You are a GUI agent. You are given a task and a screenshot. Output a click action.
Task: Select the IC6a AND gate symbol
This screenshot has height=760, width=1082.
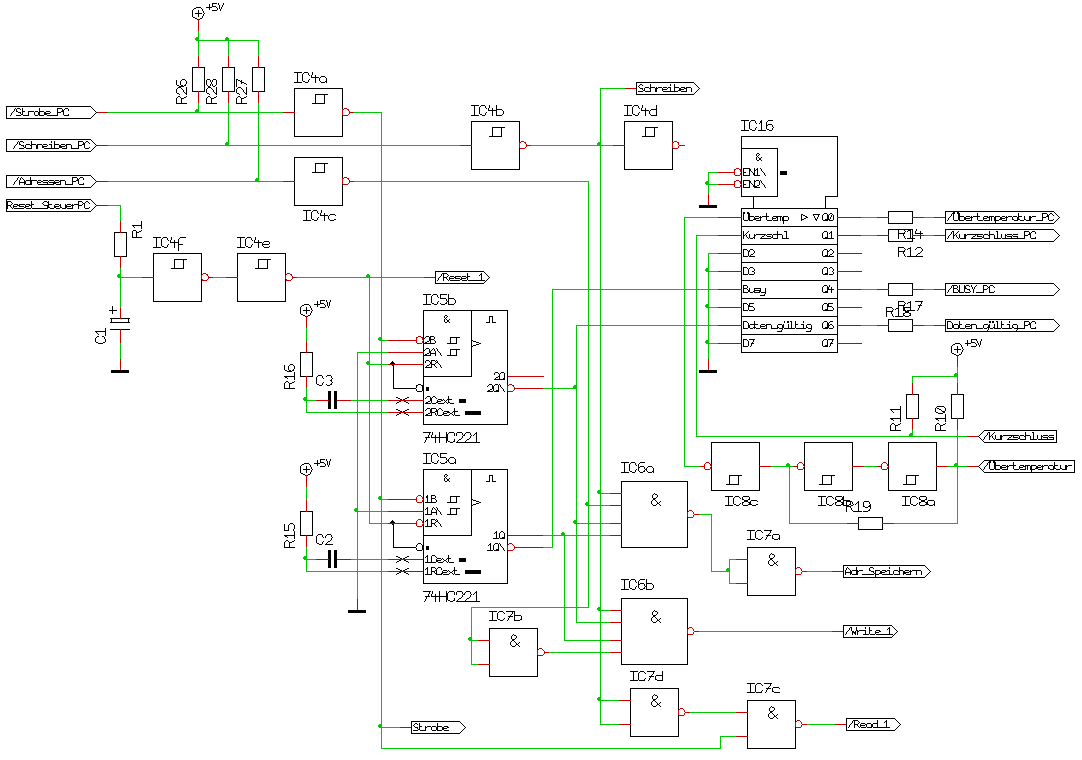tap(654, 514)
